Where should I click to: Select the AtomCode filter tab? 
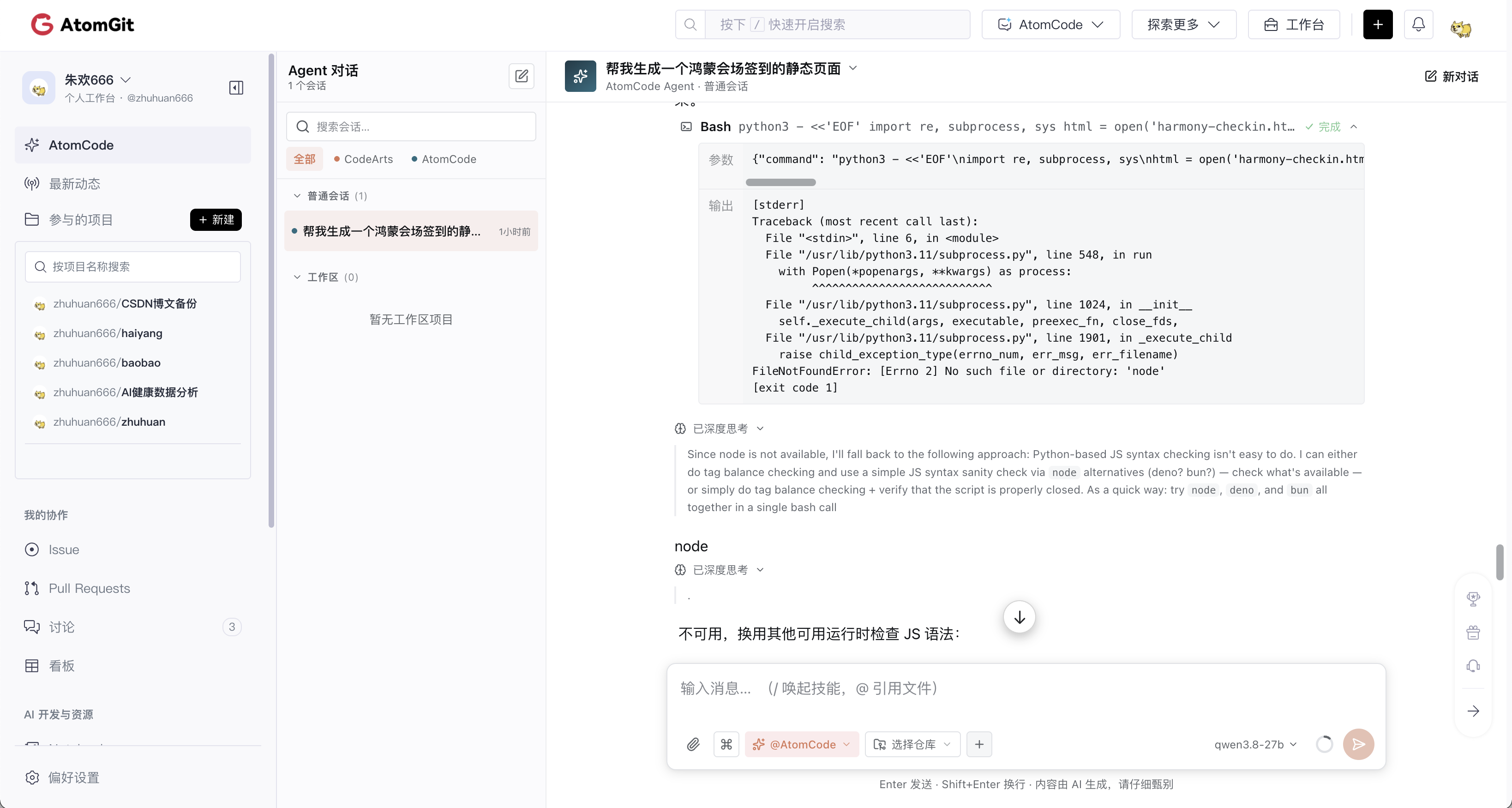click(444, 159)
